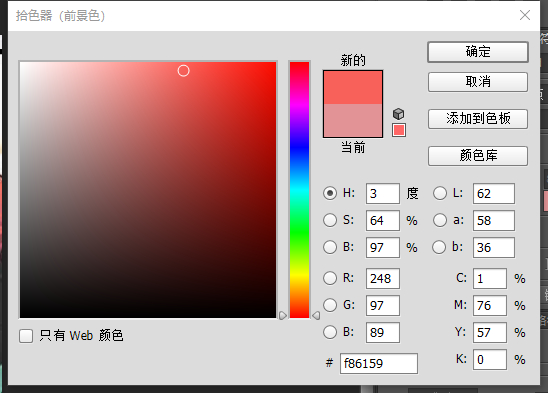Click the 当前 current color swatch
The width and height of the screenshot is (548, 393).
(x=353, y=121)
